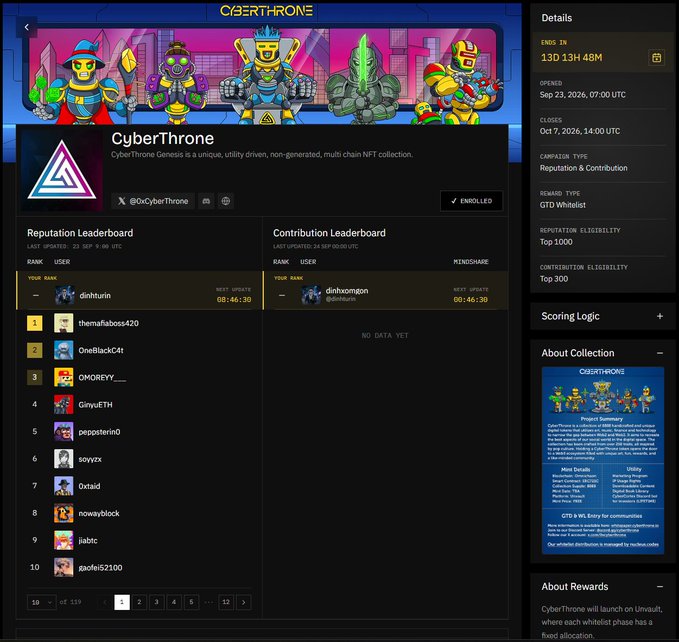
Task: Click the Reputation Leaderboard heading
Action: click(80, 233)
